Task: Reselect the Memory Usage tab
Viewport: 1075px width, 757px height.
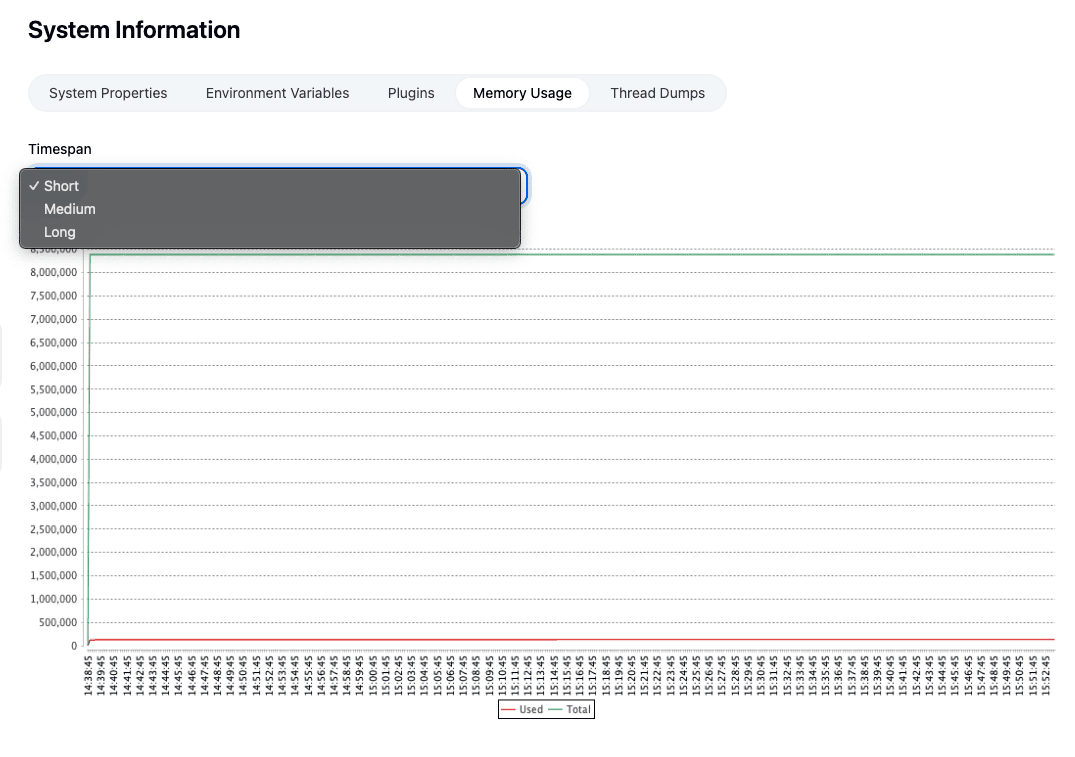Action: (x=522, y=93)
